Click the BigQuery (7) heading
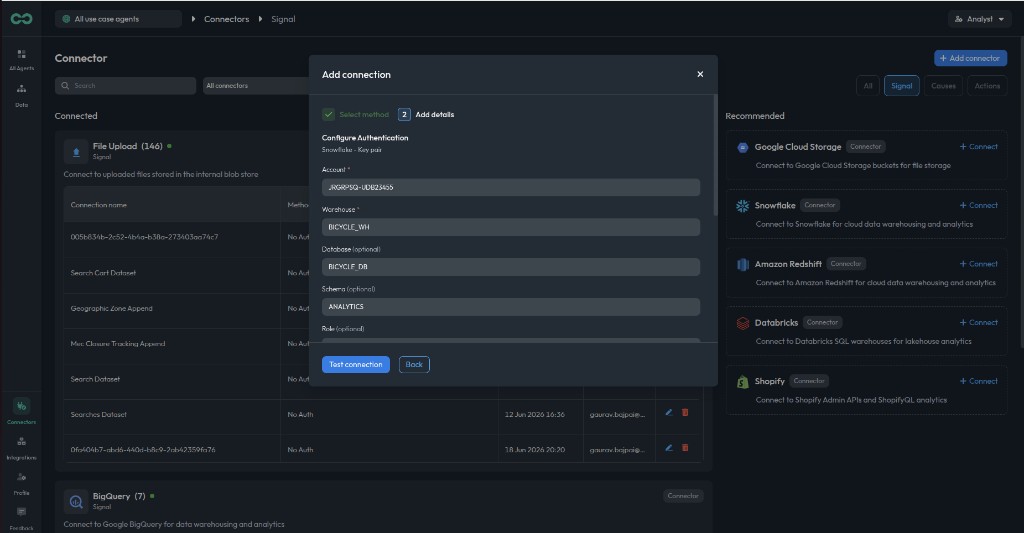 click(119, 496)
